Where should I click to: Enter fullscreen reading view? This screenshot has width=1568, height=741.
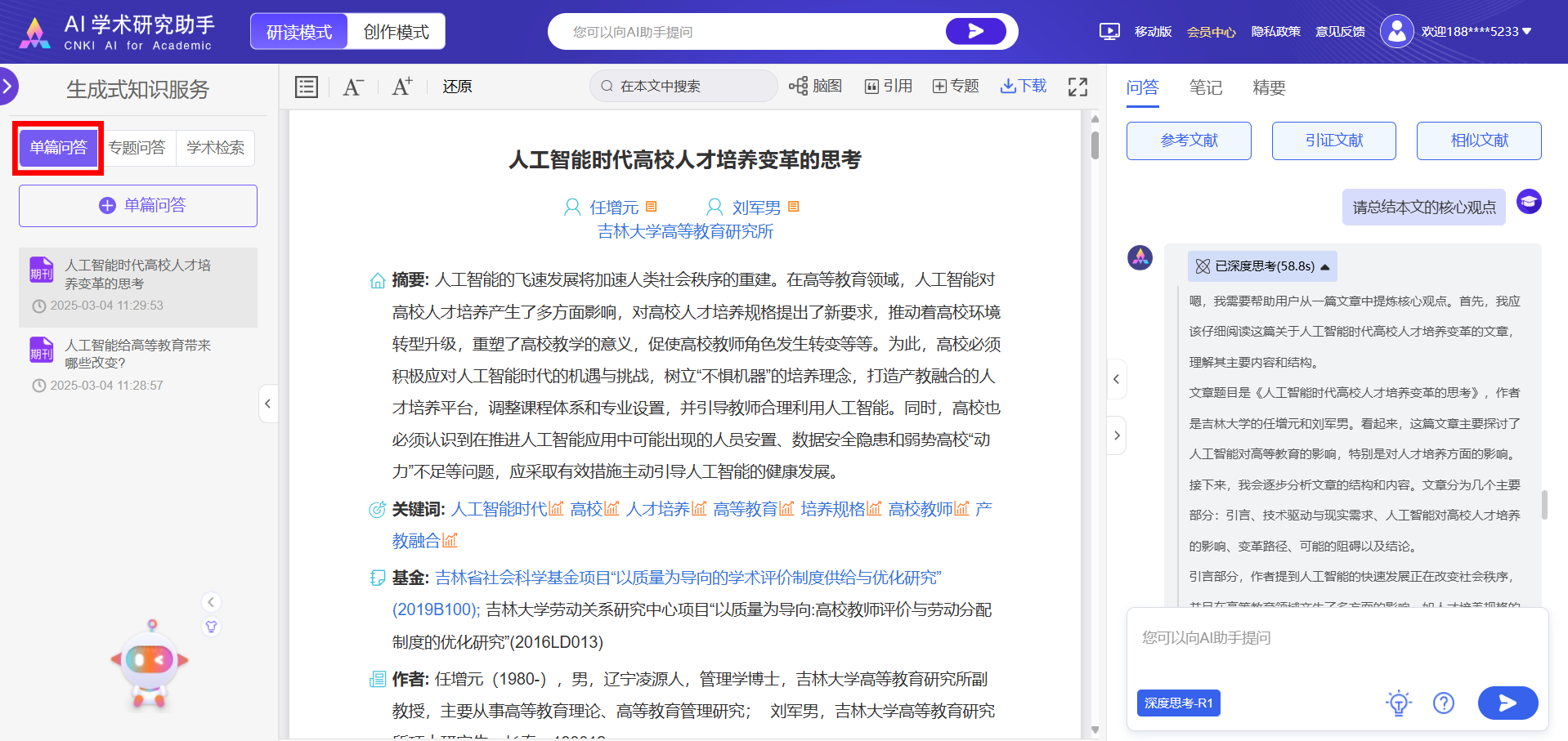[1077, 87]
